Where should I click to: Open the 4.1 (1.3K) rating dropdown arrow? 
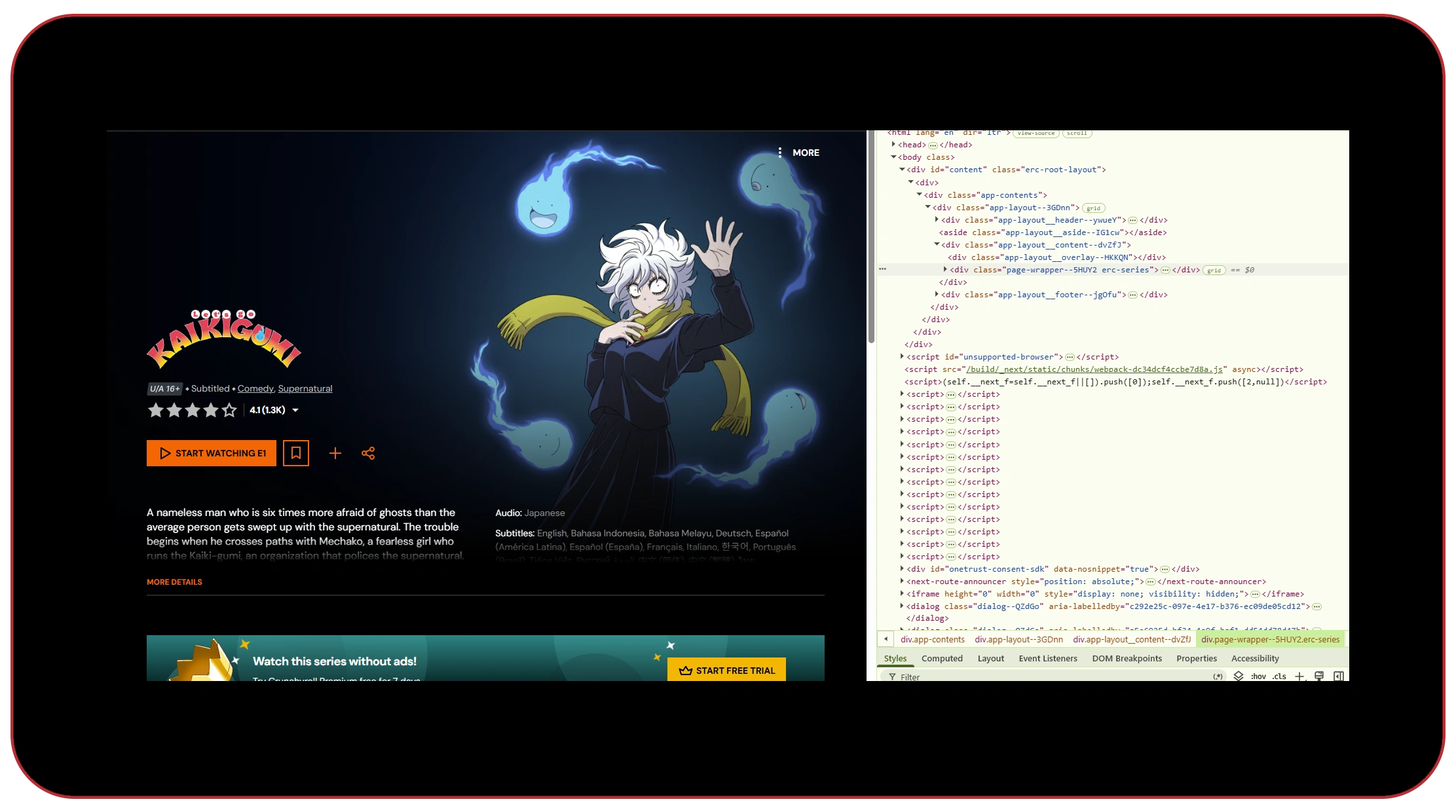[x=295, y=410]
